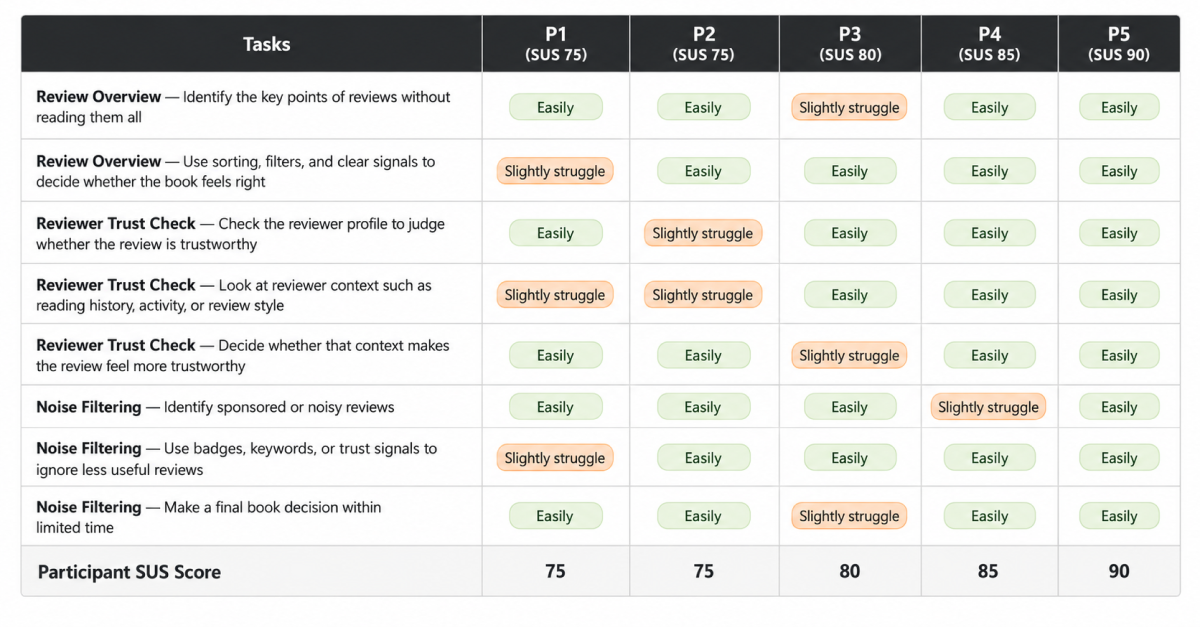Click P4 'Easily' badge for reviewer profile check
Viewport: 1200px width, 627px height.
(989, 233)
